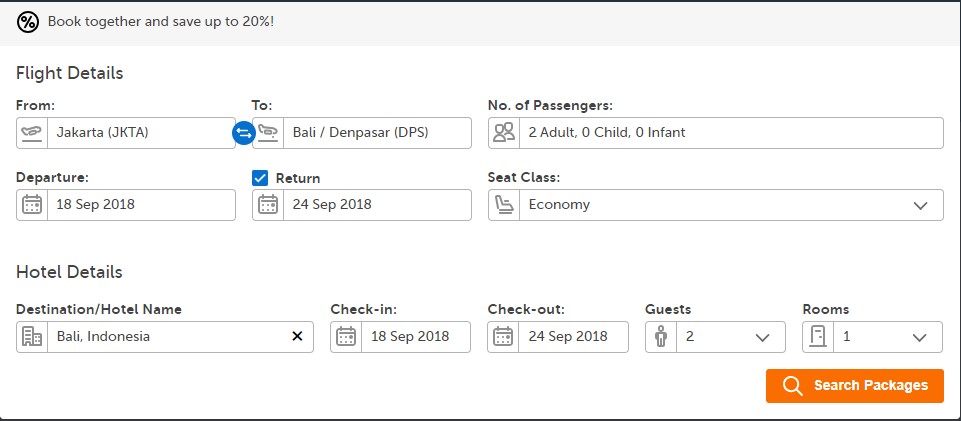The height and width of the screenshot is (421, 961).
Task: Click the Departure calendar icon
Action: point(32,204)
